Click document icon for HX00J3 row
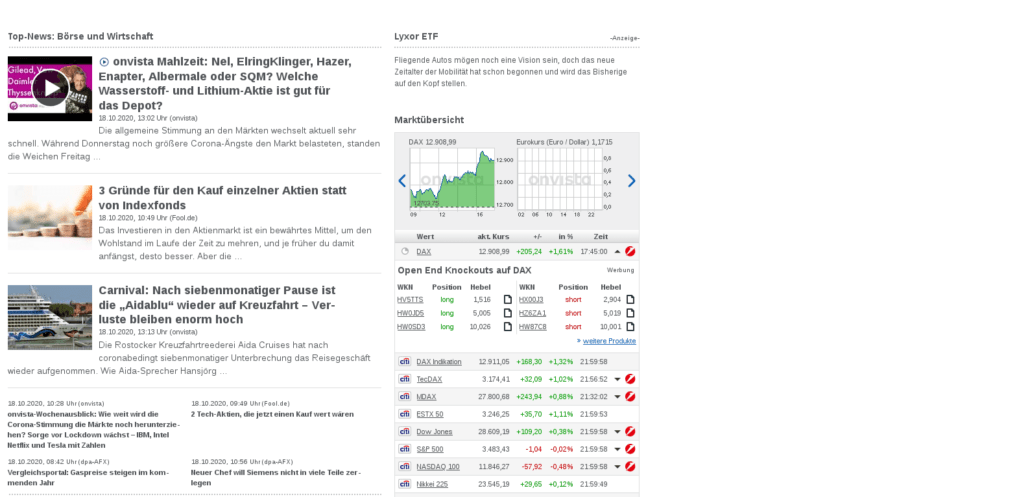The image size is (1030, 497). [x=631, y=299]
